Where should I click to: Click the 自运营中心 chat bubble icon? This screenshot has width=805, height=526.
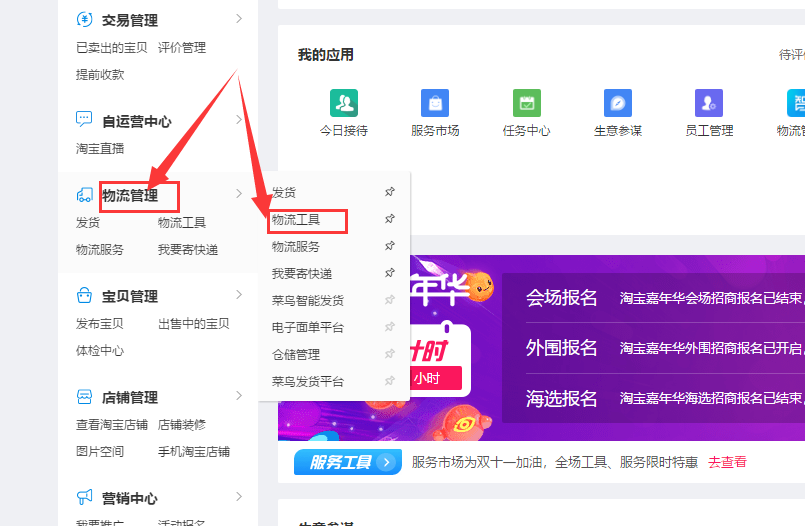point(84,120)
